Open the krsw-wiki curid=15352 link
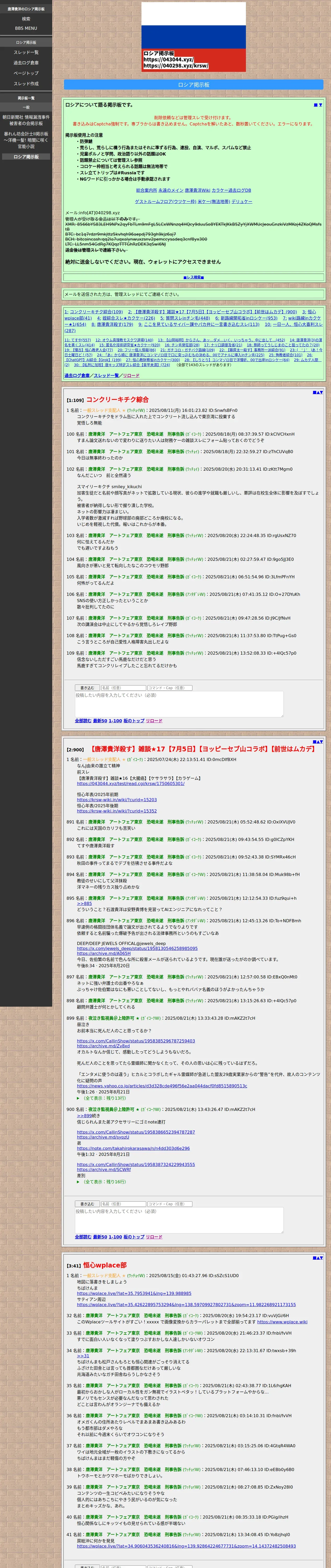Viewport: 331px width, 1568px height. click(117, 811)
